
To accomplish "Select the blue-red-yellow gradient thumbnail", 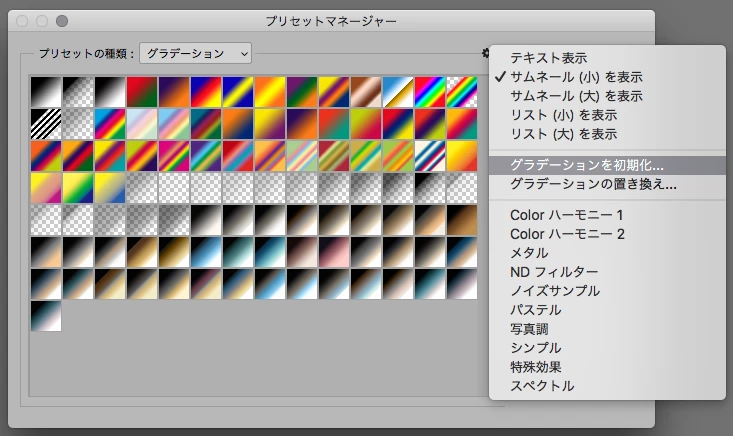I will pyautogui.click(x=206, y=92).
